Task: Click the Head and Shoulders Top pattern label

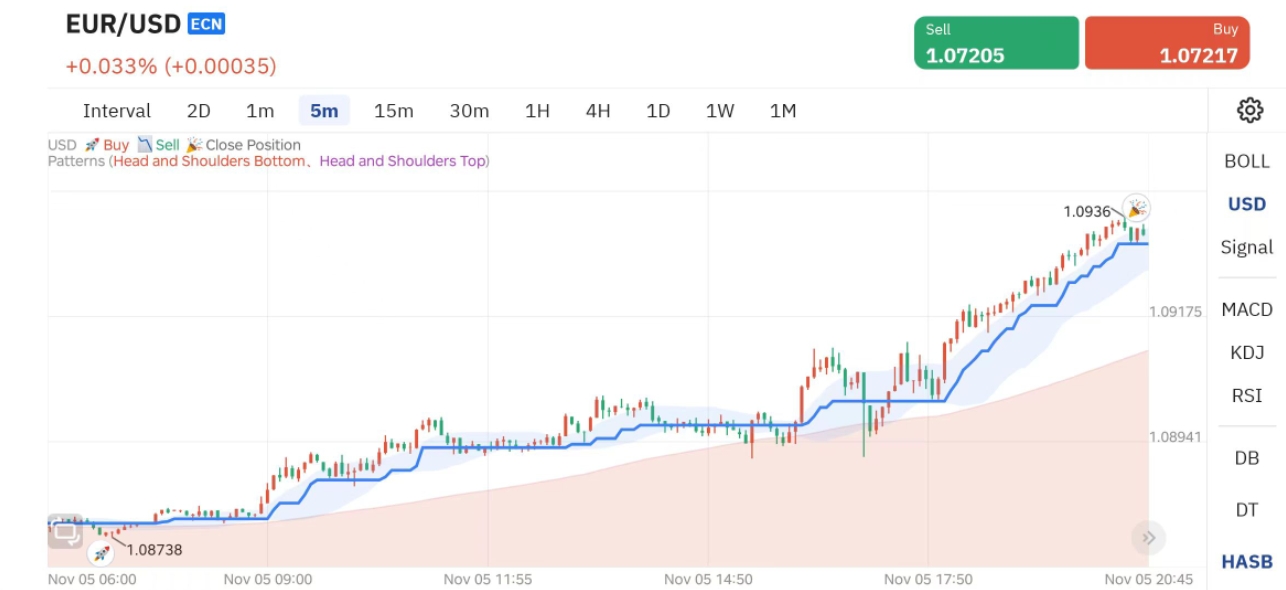Action: [402, 161]
